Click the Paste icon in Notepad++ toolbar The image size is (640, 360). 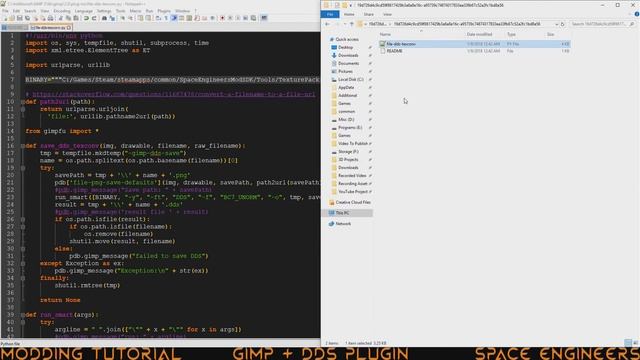pyautogui.click(x=76, y=18)
